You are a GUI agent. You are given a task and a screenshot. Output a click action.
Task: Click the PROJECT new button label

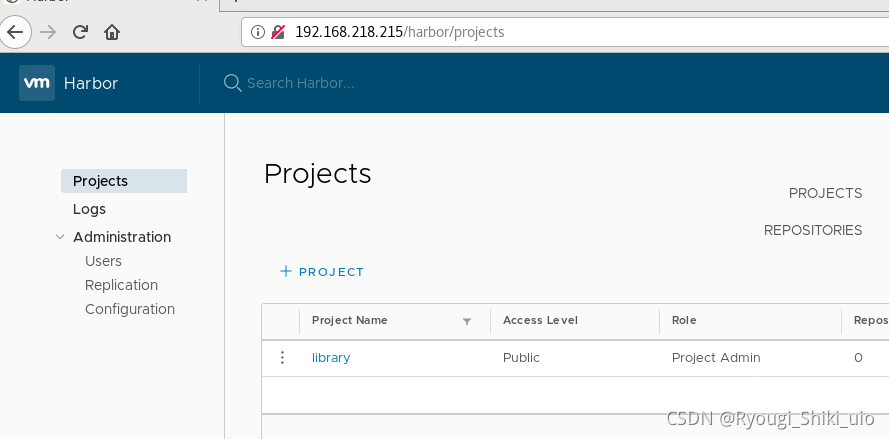pyautogui.click(x=331, y=272)
